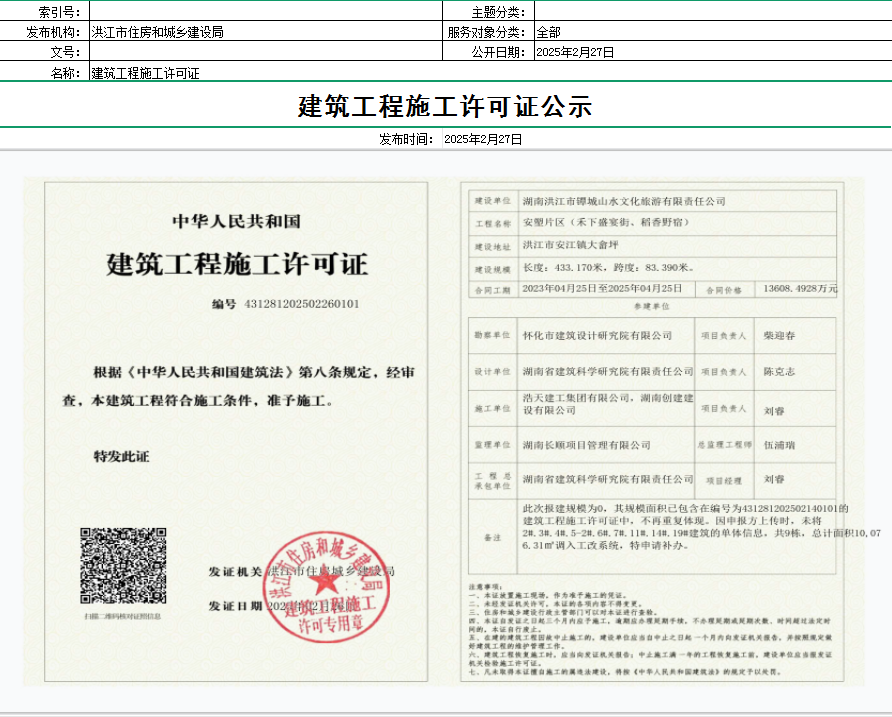The image size is (892, 717).
Task: Click the empty 索引号 value cell
Action: pos(265,11)
